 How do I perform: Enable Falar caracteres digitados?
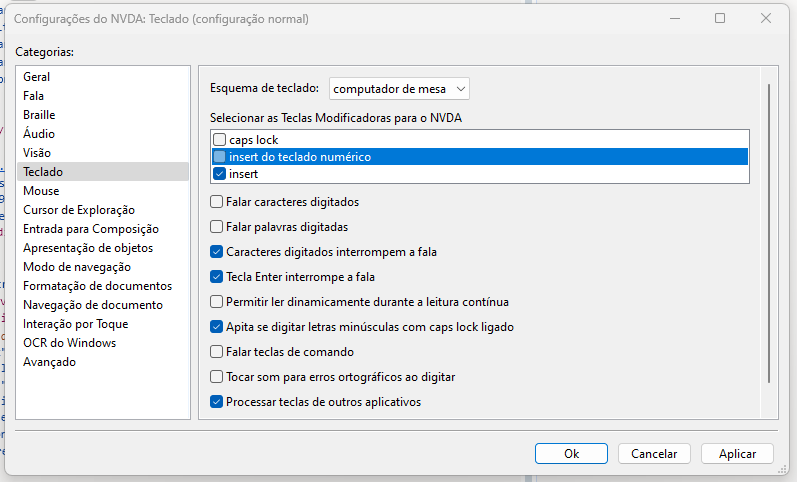[217, 202]
